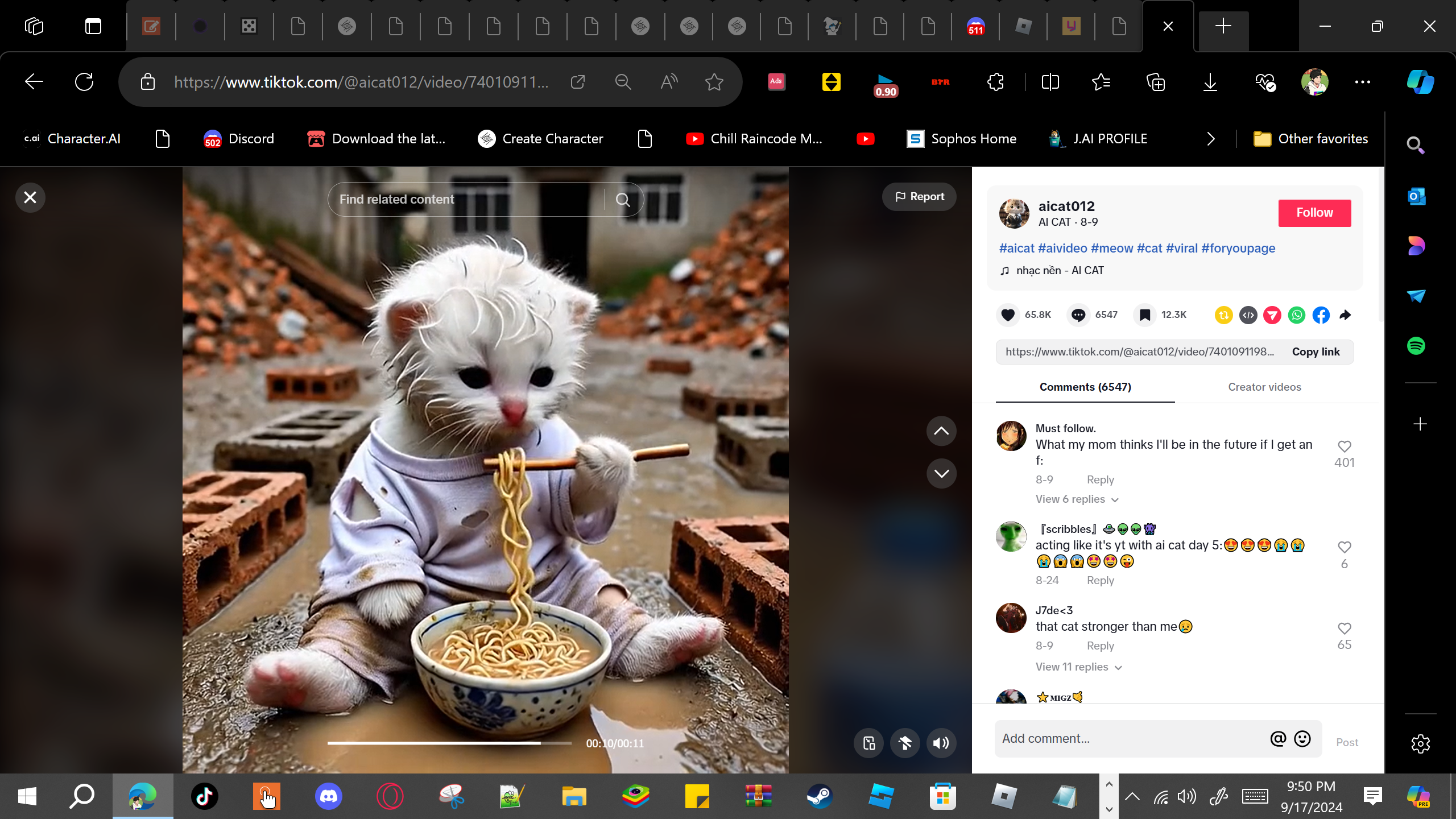The width and height of the screenshot is (1456, 819).
Task: Follow the aicat012 account
Action: (x=1314, y=213)
